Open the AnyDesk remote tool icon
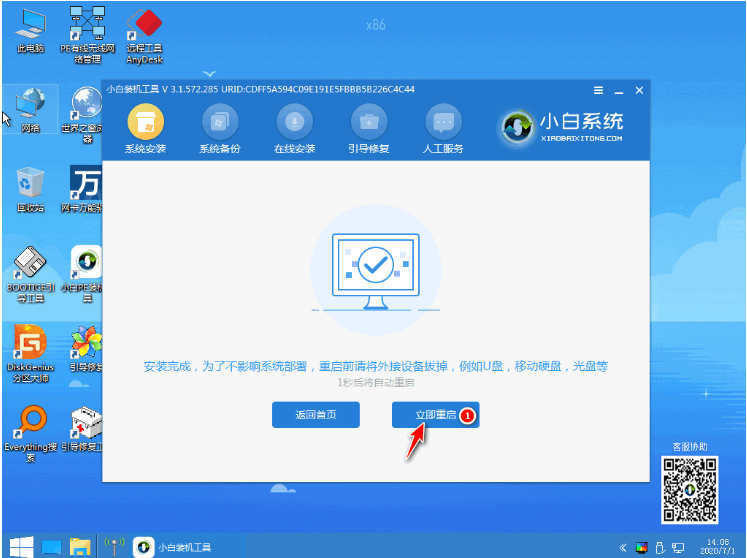 [144, 36]
